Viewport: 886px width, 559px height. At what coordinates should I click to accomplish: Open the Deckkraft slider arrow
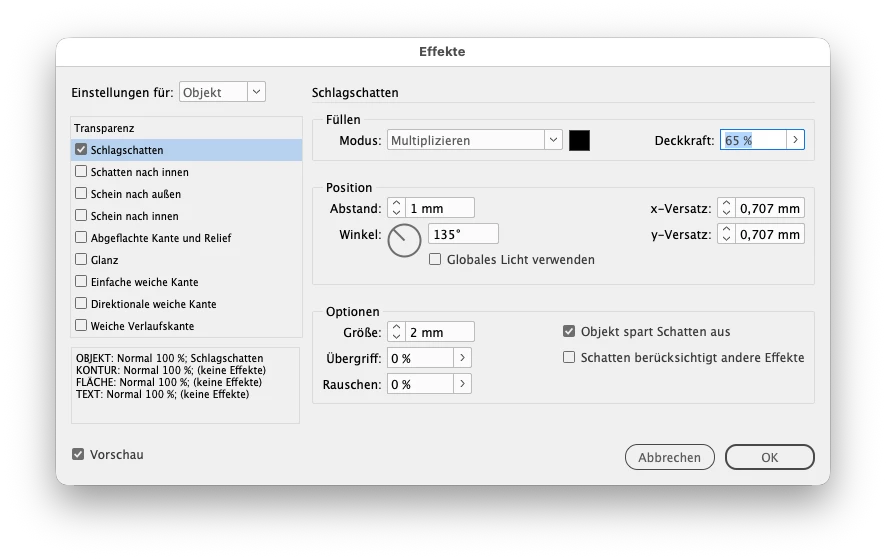click(x=795, y=140)
